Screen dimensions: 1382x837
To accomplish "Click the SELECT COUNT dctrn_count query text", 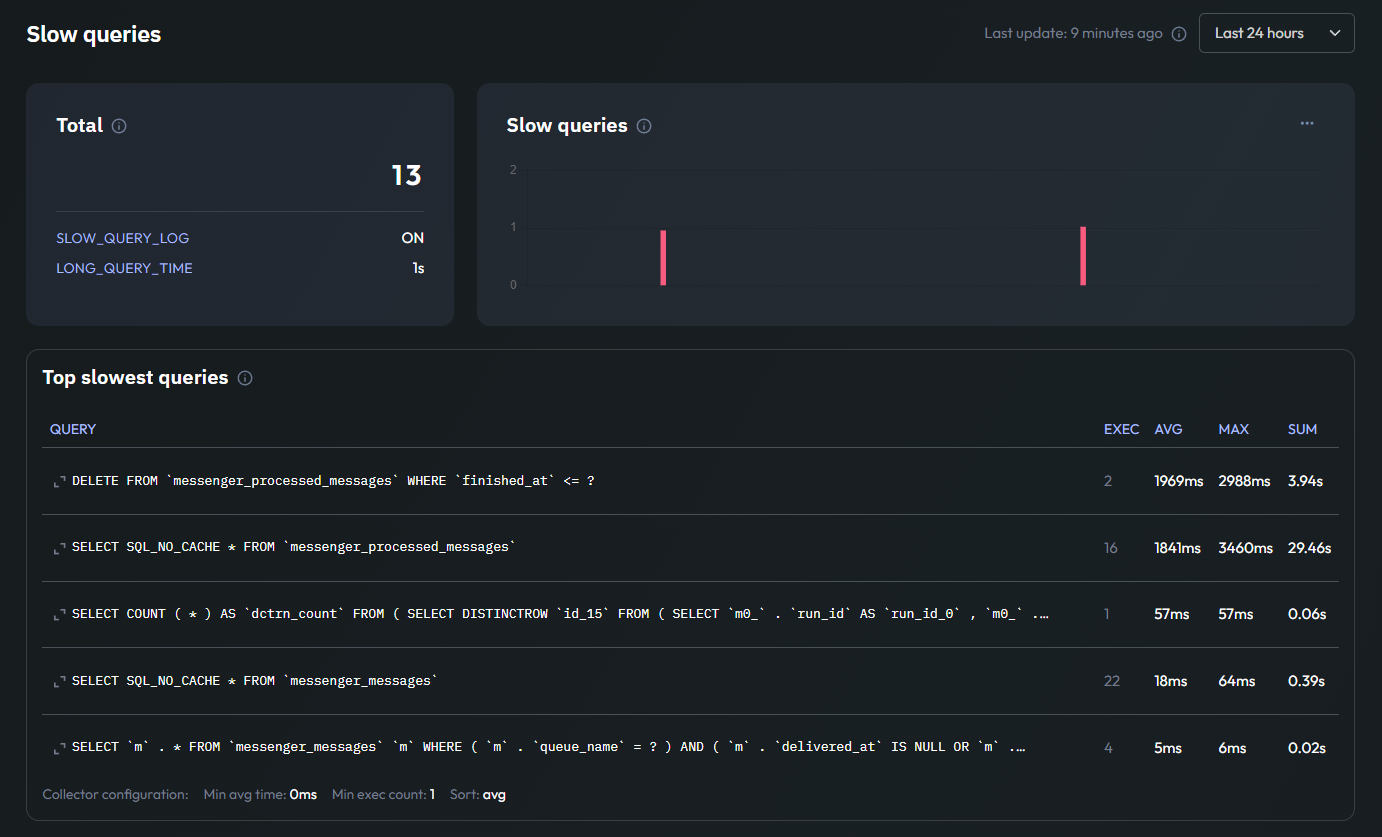I will [x=561, y=614].
